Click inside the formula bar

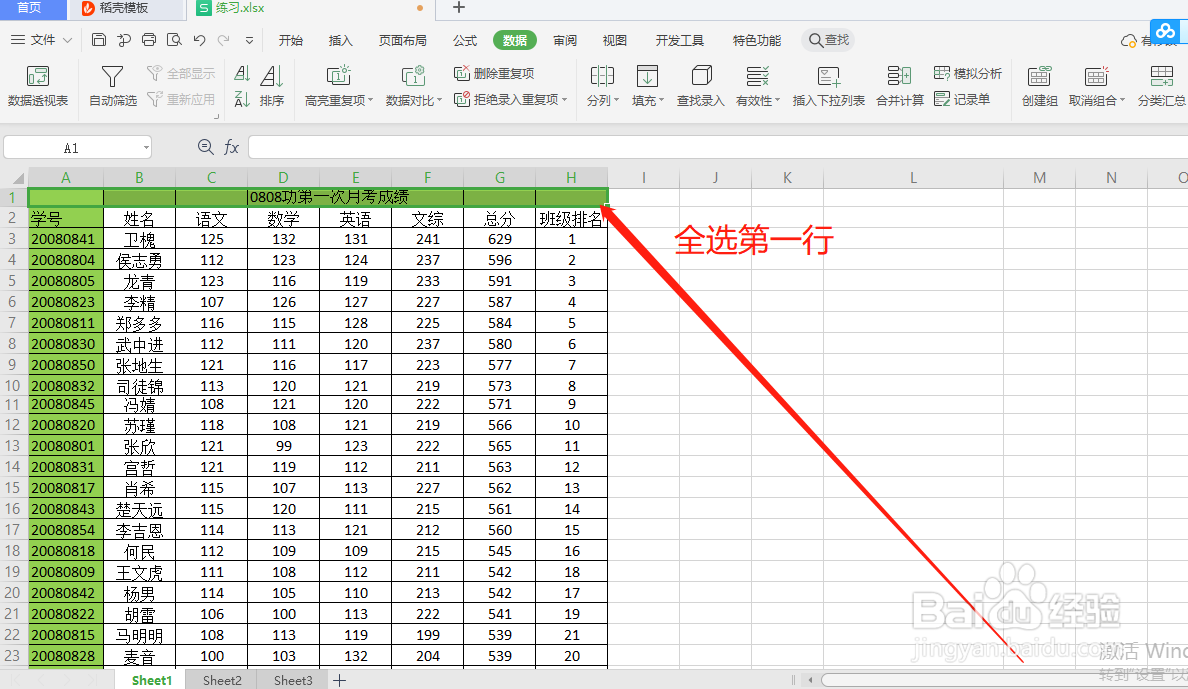point(717,148)
